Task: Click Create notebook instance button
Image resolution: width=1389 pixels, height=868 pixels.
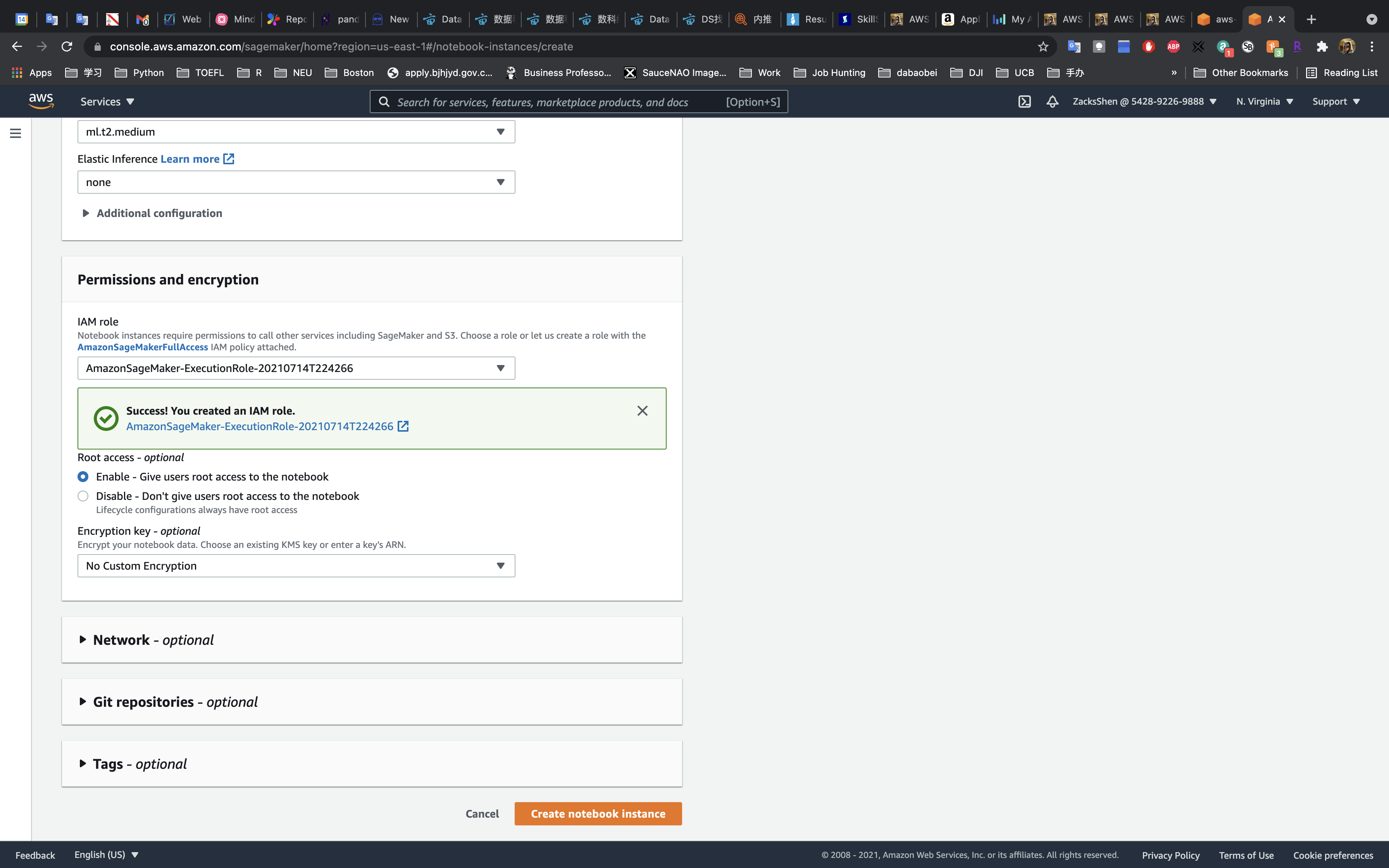Action: pos(598,813)
